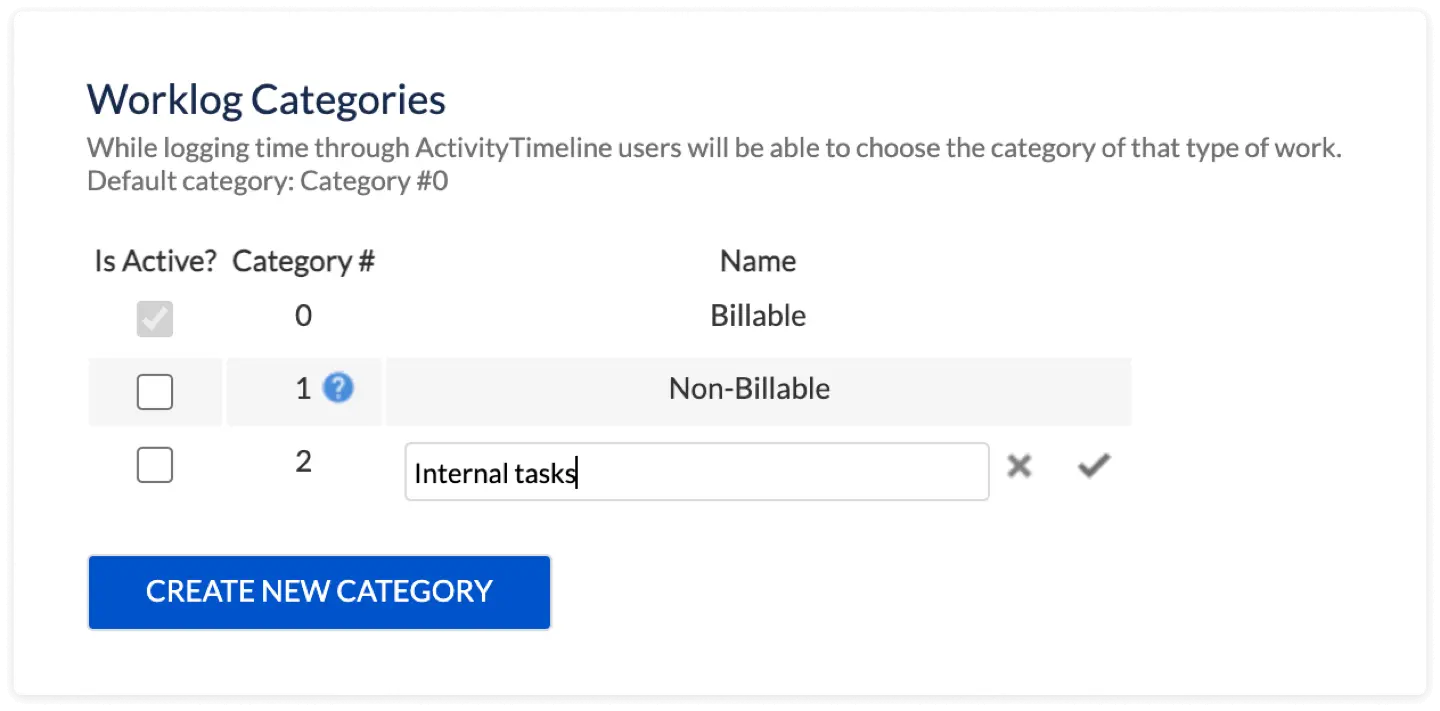
Task: Click the Non-Billable category name cell
Action: tap(749, 388)
